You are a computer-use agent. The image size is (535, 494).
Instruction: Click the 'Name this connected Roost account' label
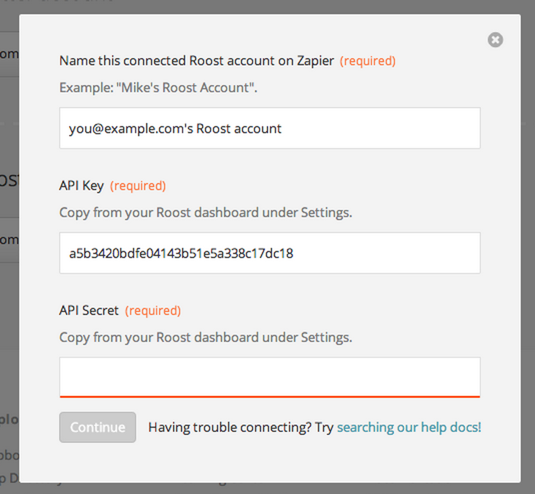click(197, 61)
